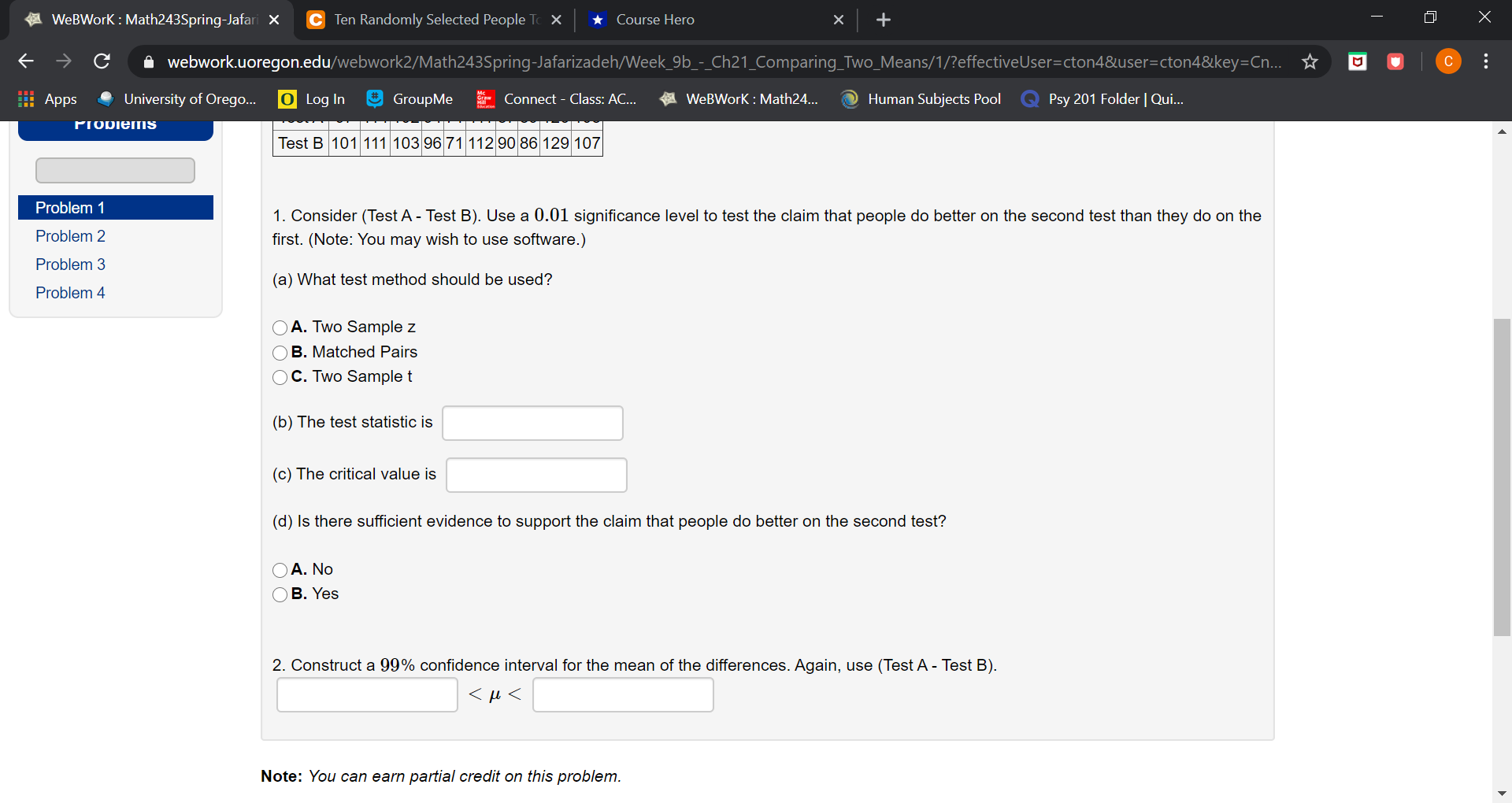The image size is (1512, 803).
Task: Open a new browser tab
Action: coord(884,20)
